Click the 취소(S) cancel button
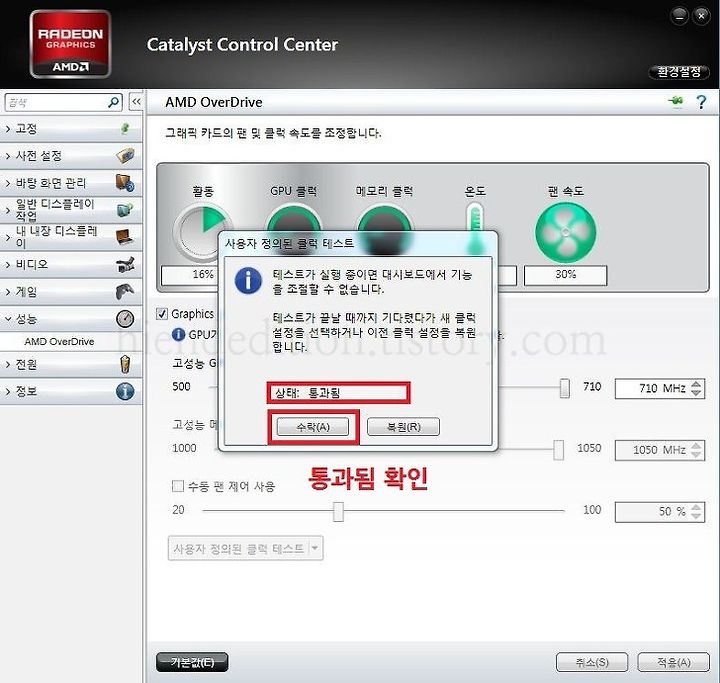Viewport: 720px width, 683px height. tap(592, 662)
